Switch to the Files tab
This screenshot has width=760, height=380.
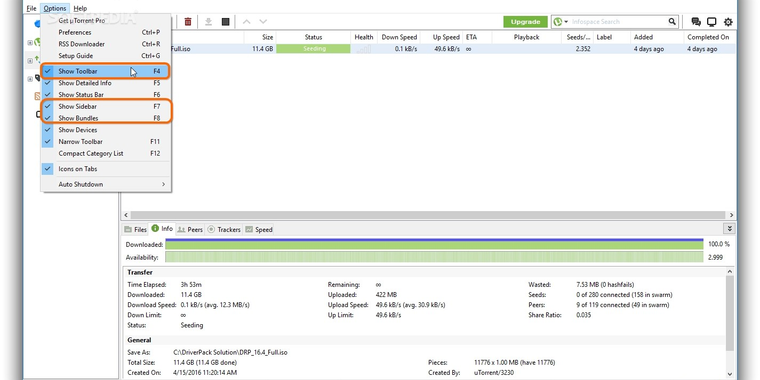point(135,229)
